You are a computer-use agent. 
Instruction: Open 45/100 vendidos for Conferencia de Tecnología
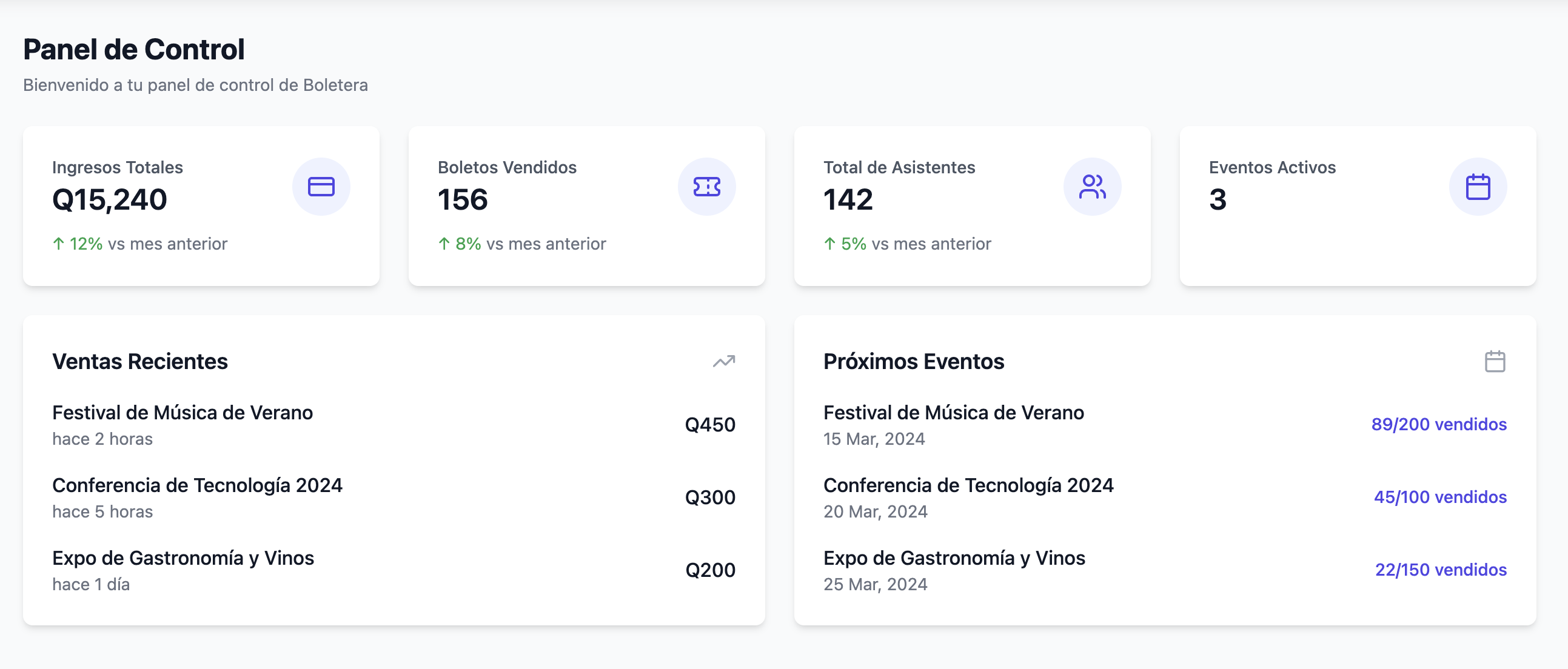(x=1440, y=497)
